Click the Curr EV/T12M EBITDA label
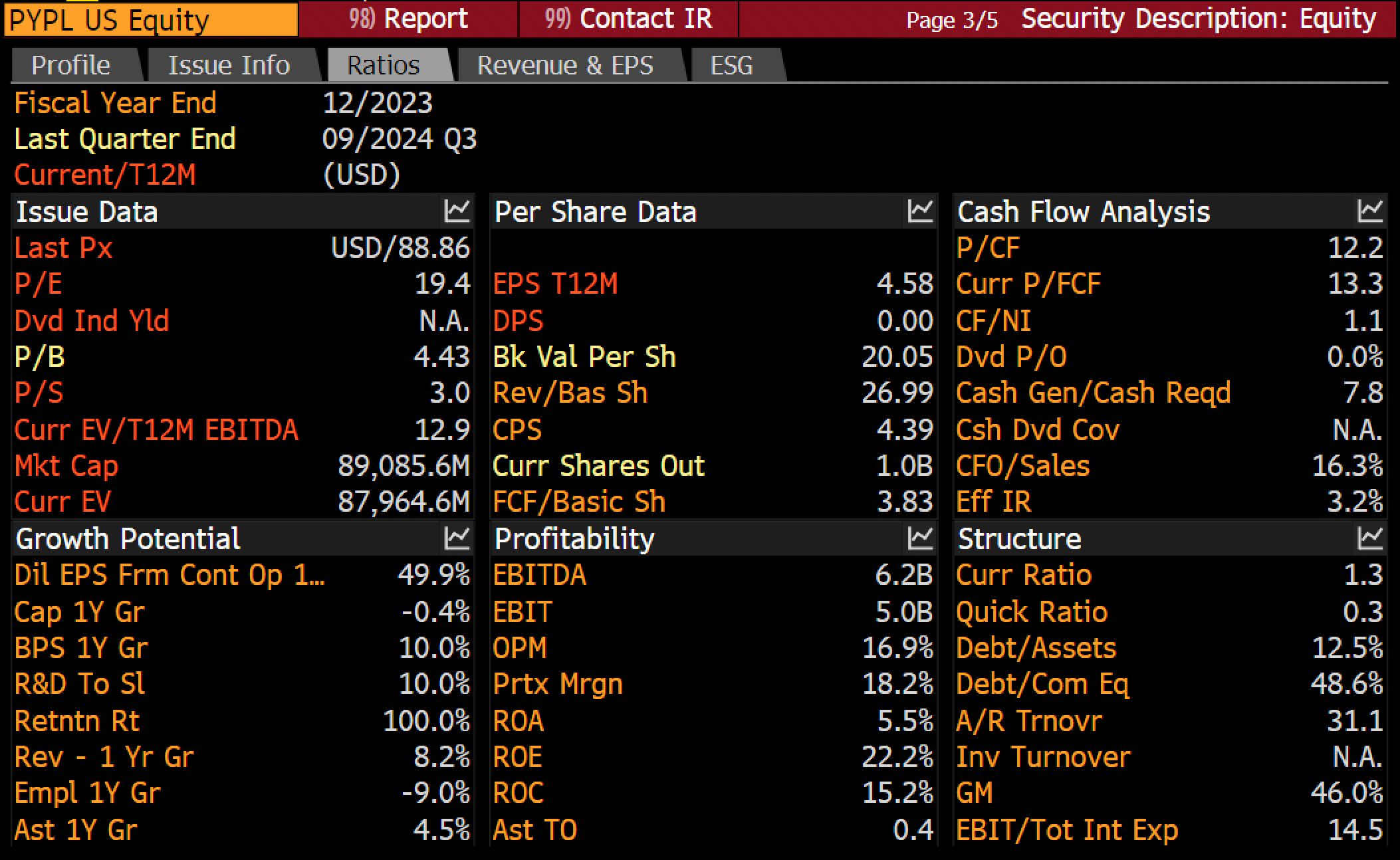This screenshot has height=860, width=1400. (x=156, y=430)
